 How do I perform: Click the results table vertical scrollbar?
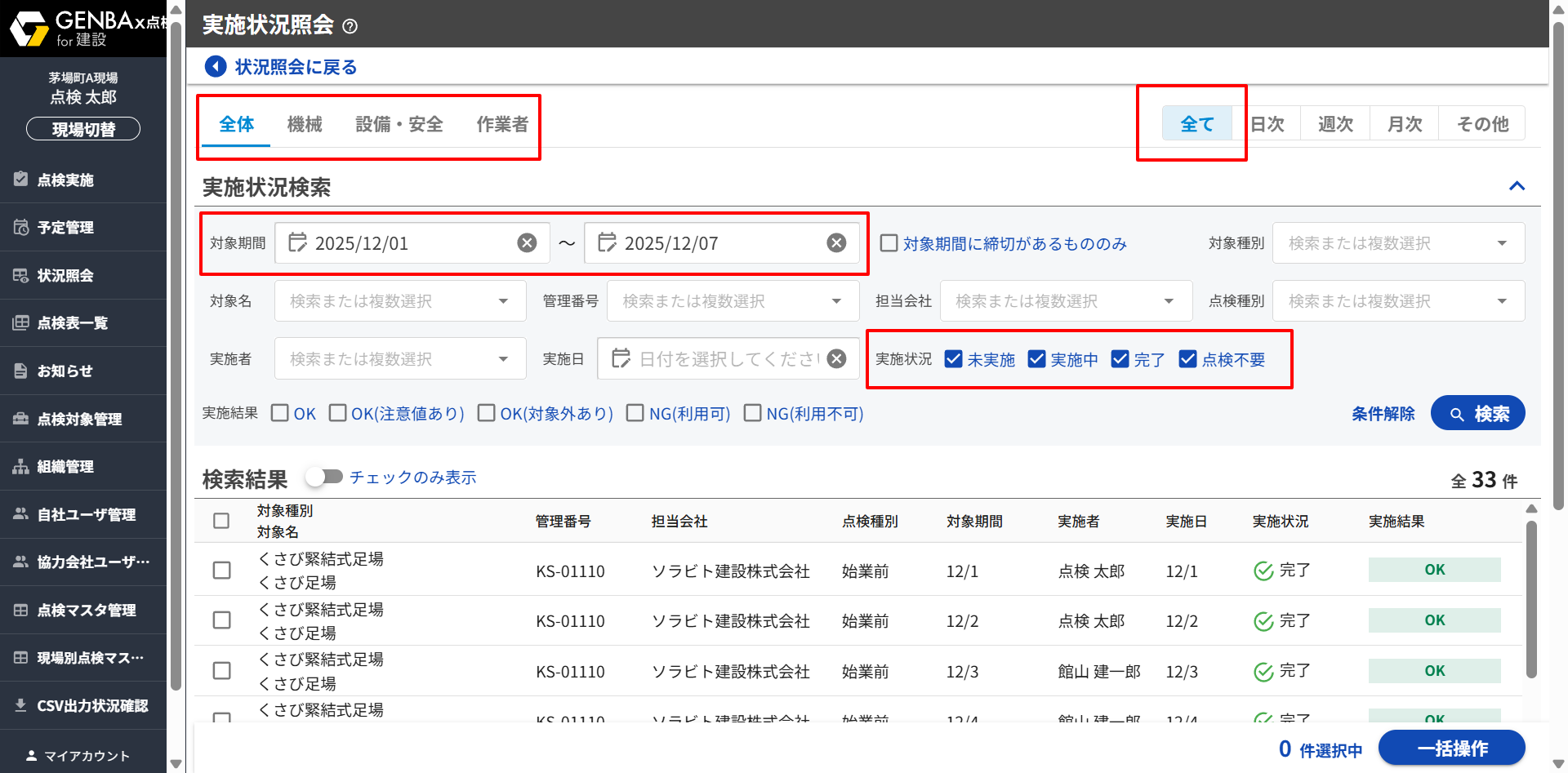pos(1531,600)
